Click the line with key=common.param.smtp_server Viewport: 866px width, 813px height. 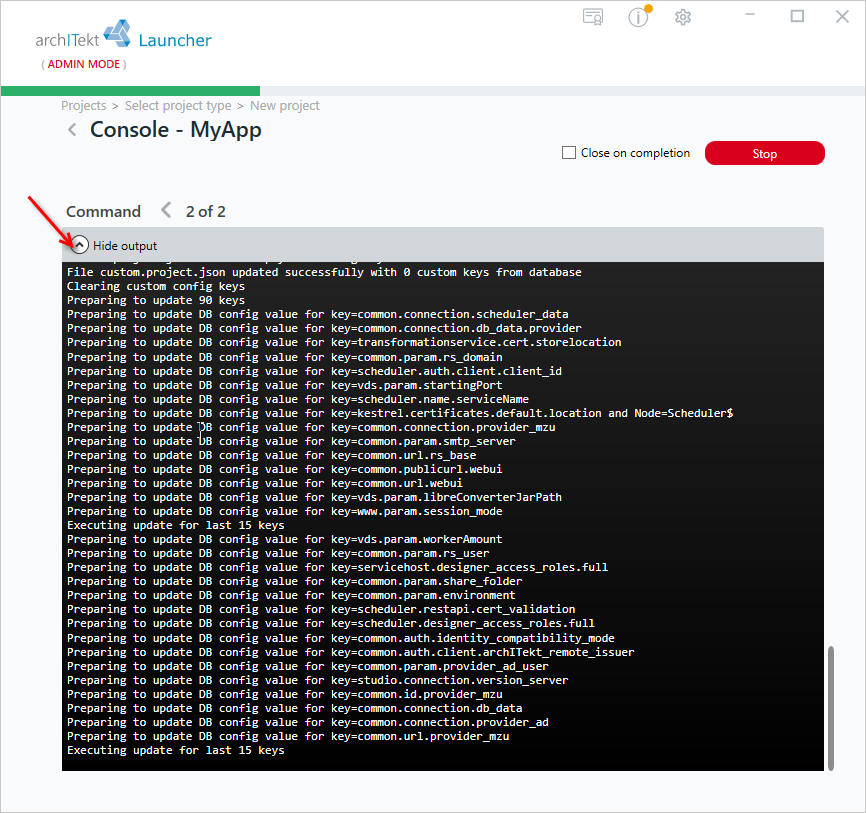click(291, 441)
